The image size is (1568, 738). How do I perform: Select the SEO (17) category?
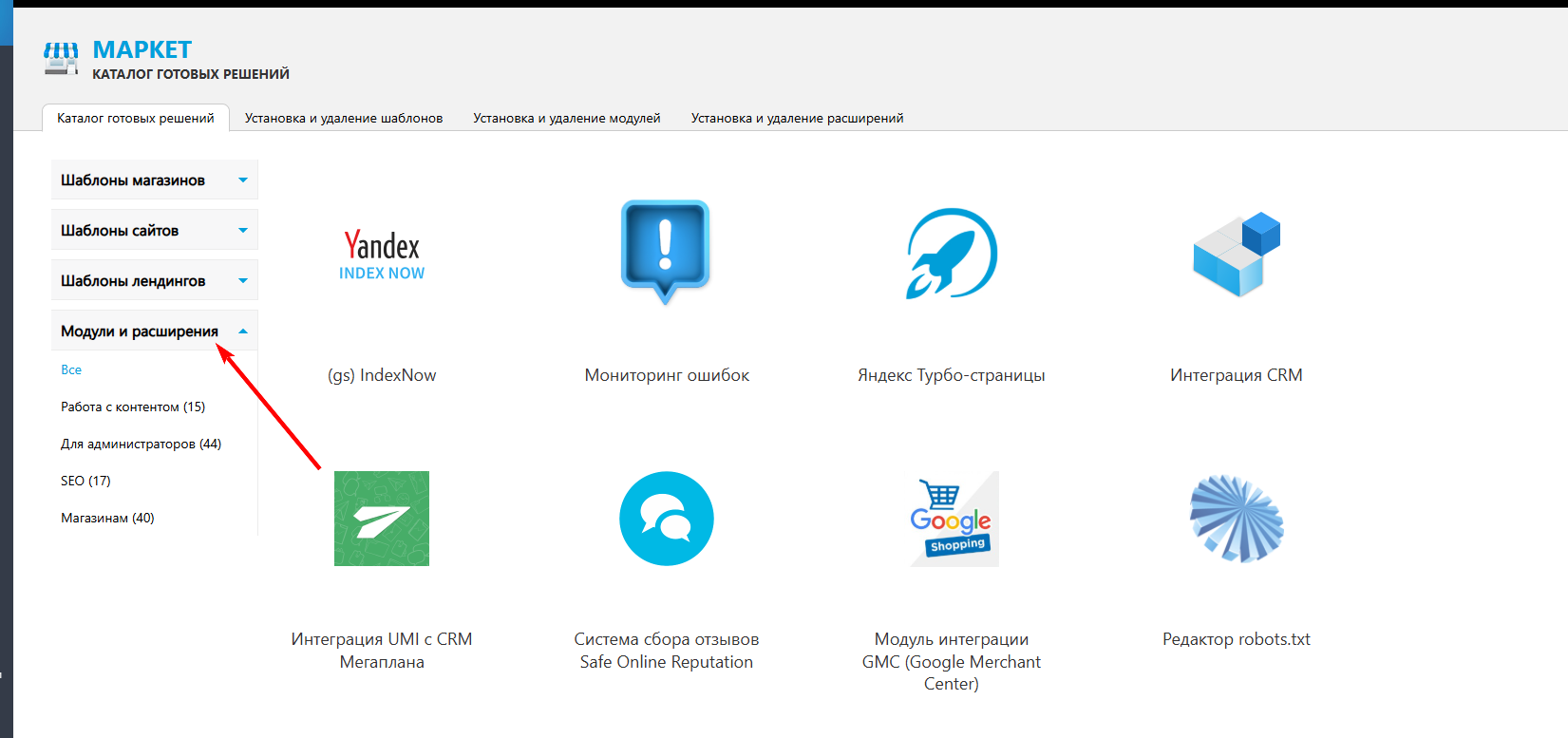(85, 482)
